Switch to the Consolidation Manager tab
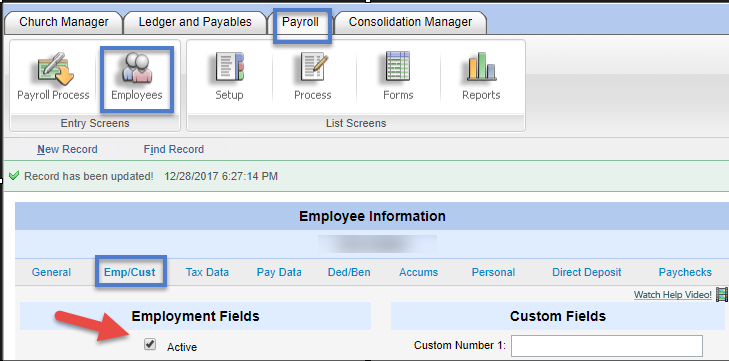Viewport: 729px width, 361px height. coord(410,22)
